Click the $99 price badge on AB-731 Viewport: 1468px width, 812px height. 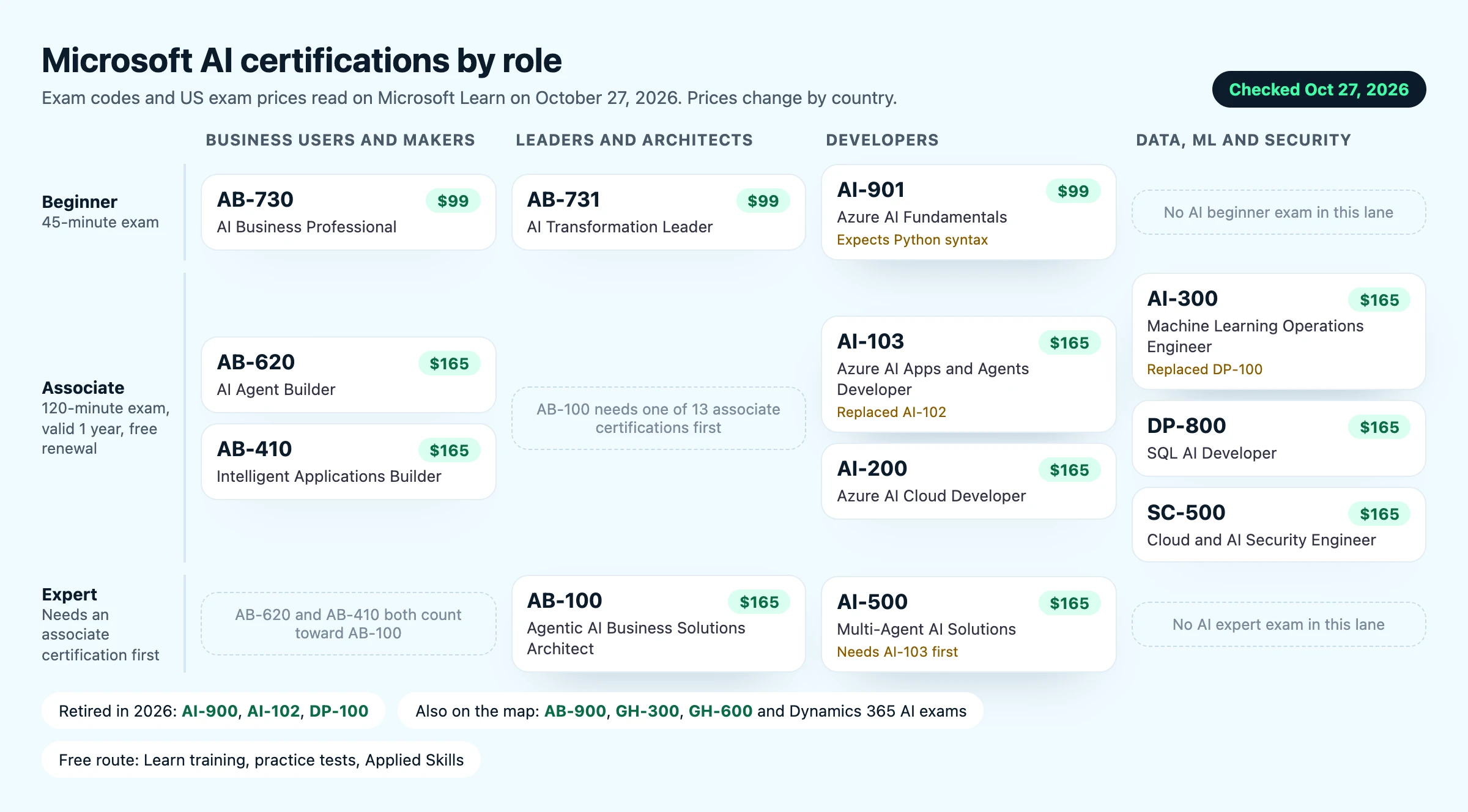point(763,201)
